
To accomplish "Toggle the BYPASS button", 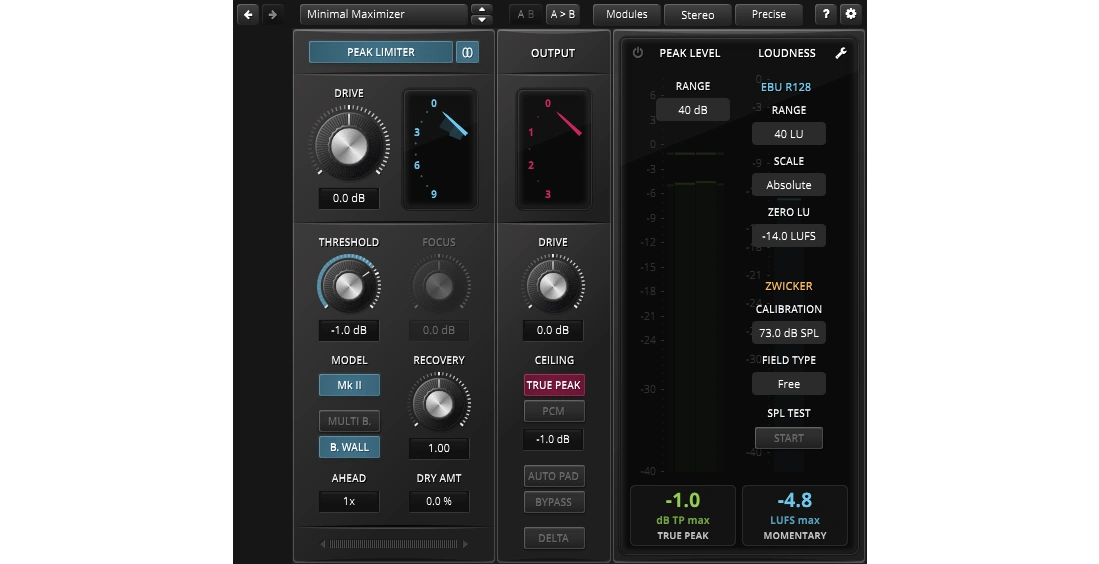I will pos(554,502).
